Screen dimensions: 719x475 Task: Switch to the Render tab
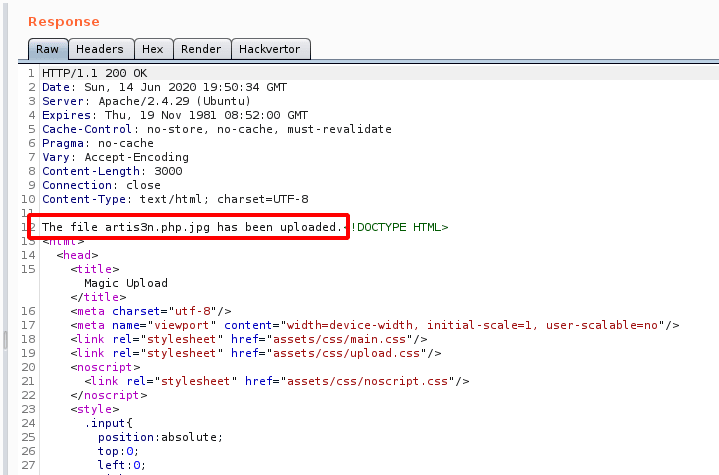(x=201, y=49)
